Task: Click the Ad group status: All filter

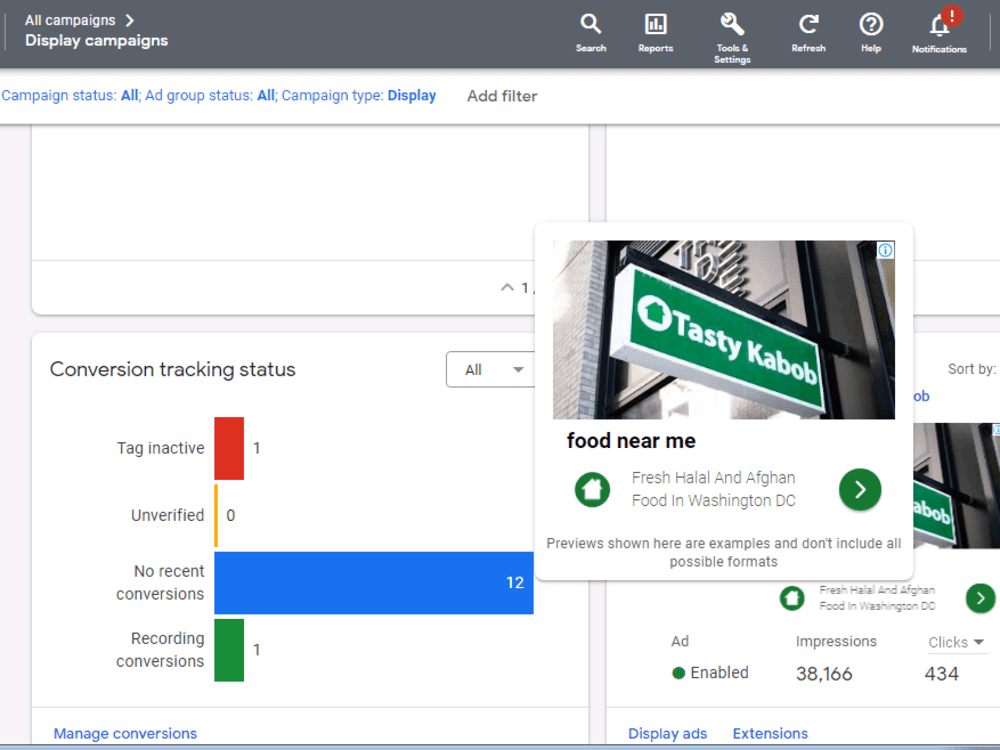Action: (x=210, y=96)
